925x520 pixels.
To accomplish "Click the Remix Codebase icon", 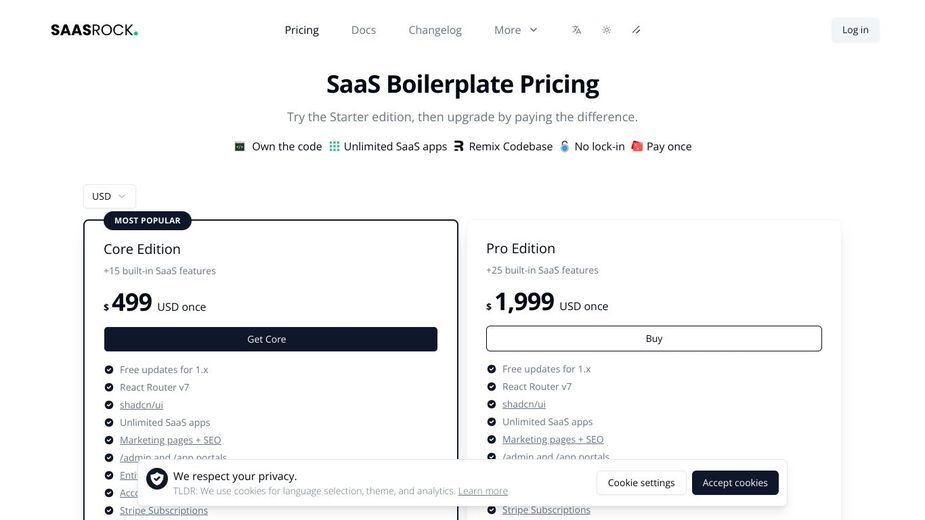I will (x=458, y=146).
